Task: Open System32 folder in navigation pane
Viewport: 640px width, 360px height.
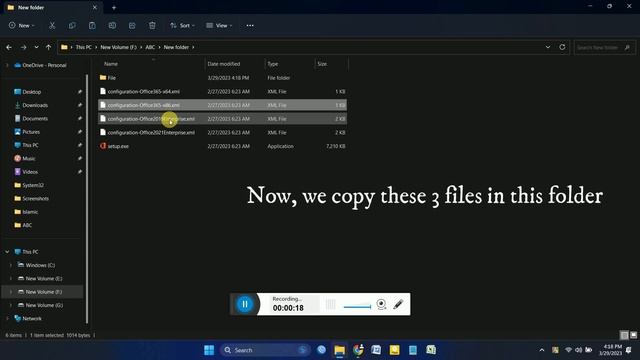Action: click(x=33, y=185)
